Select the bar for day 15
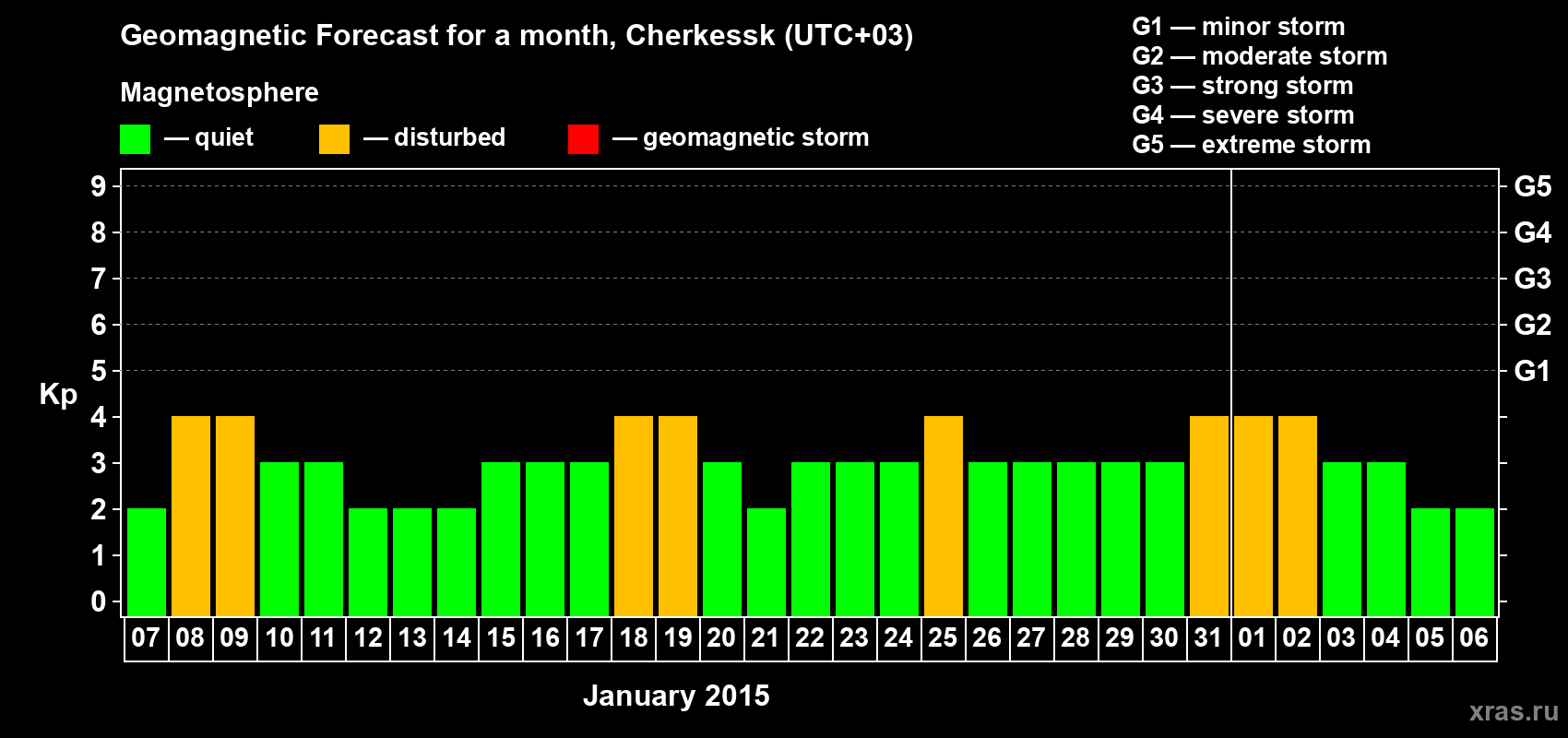 tap(501, 539)
